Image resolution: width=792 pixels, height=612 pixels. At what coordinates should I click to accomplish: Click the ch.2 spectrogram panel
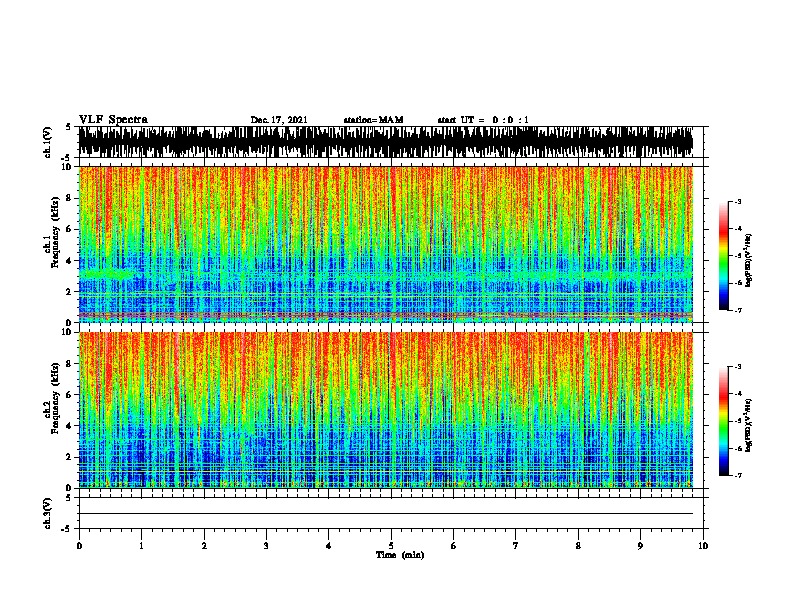click(385, 410)
